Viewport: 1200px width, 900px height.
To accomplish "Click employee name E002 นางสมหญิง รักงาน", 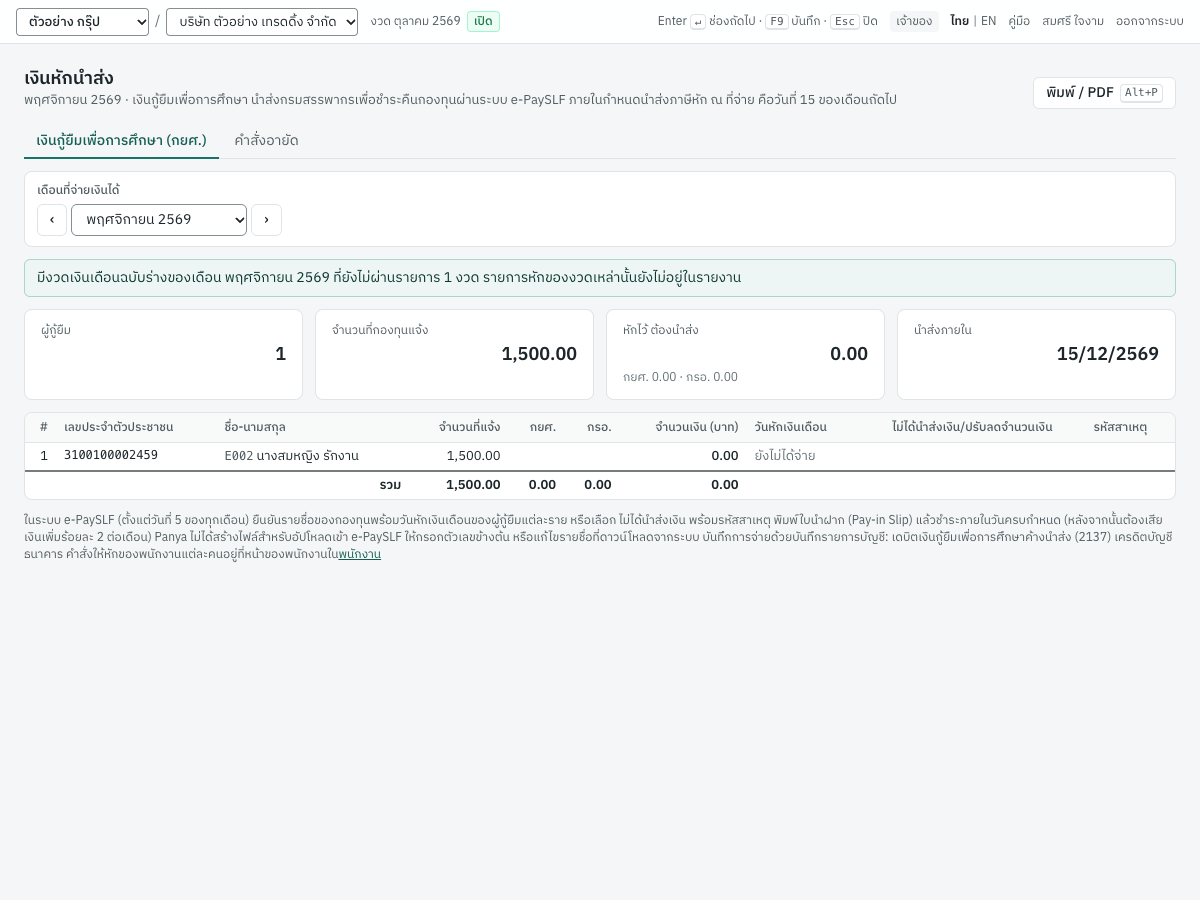I will (x=292, y=456).
